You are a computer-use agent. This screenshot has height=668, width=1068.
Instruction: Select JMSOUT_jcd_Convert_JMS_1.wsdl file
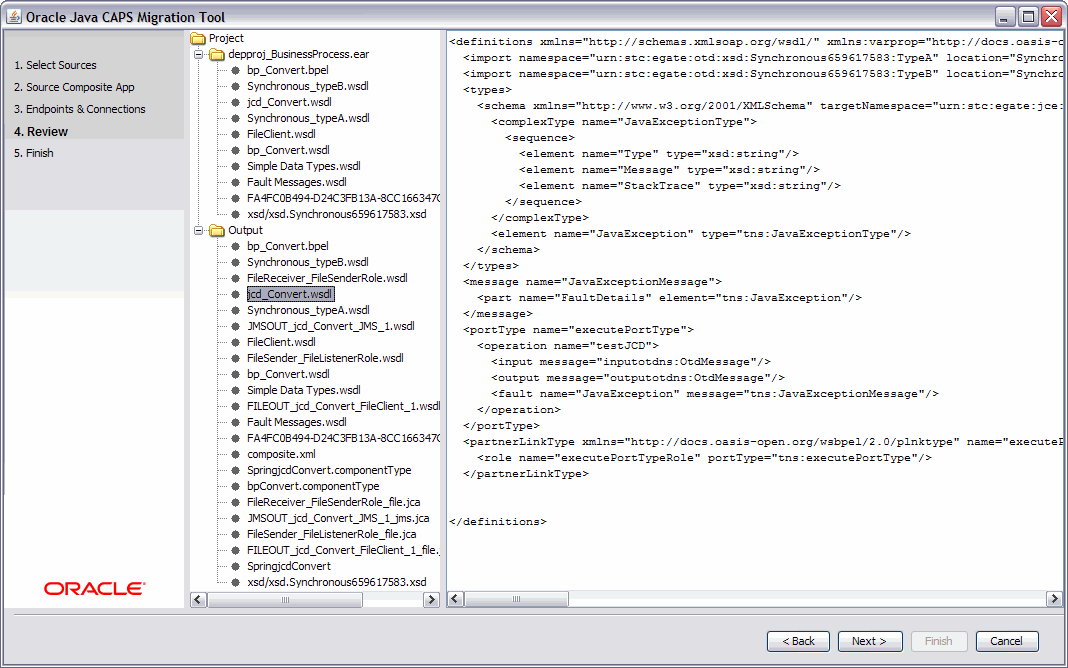[x=330, y=326]
